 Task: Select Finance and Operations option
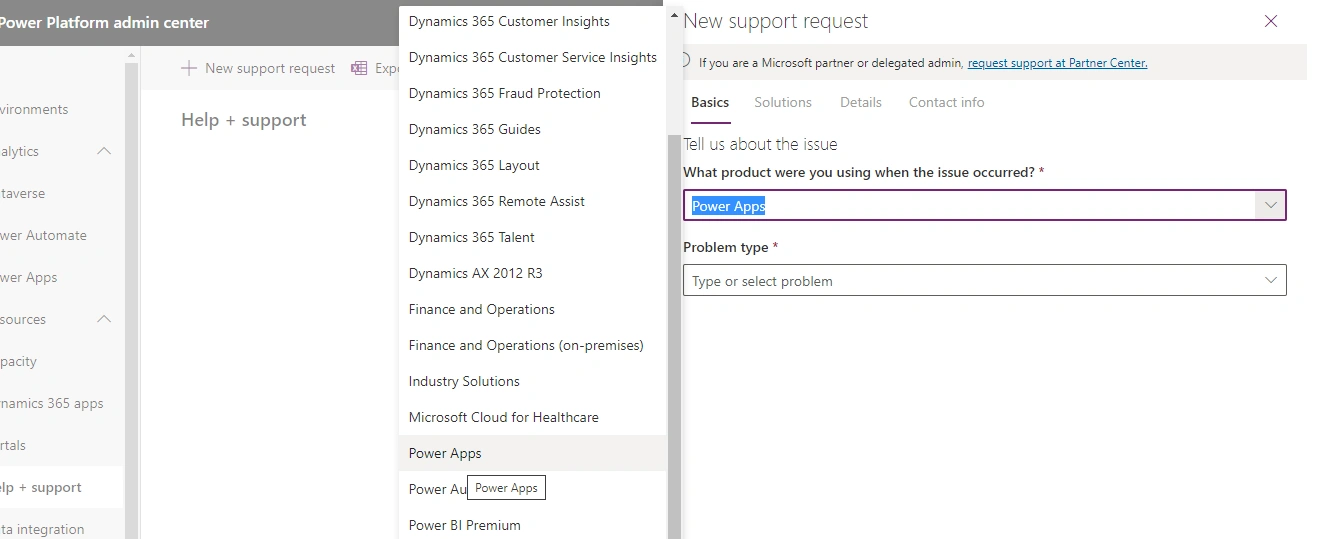tap(532, 309)
